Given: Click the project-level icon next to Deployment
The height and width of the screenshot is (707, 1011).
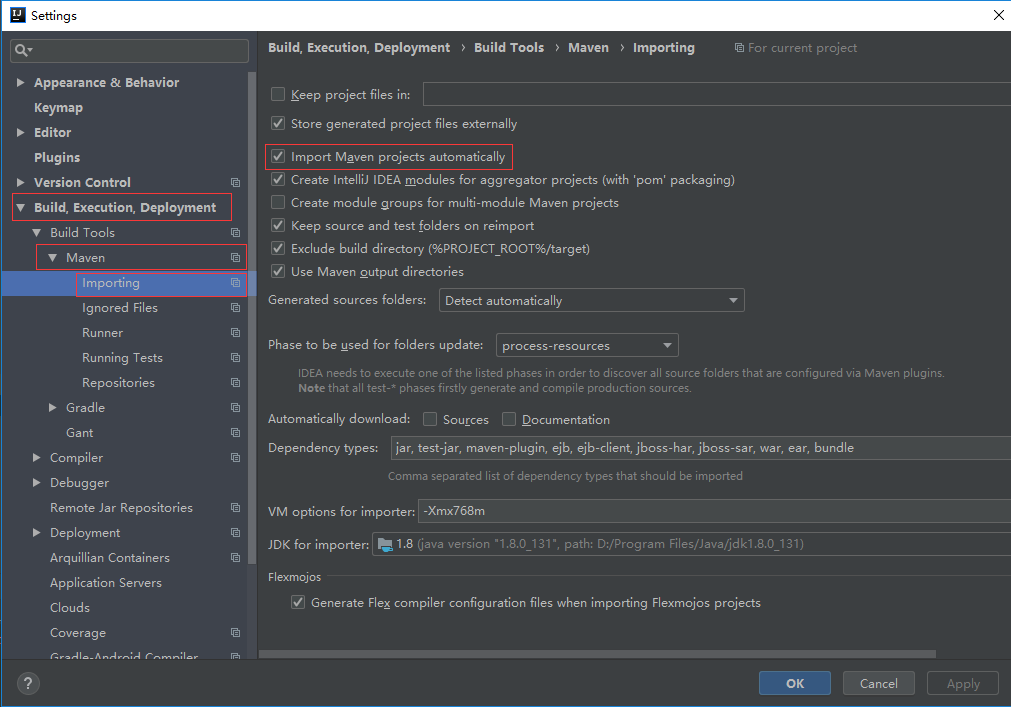Looking at the screenshot, I should [x=235, y=533].
